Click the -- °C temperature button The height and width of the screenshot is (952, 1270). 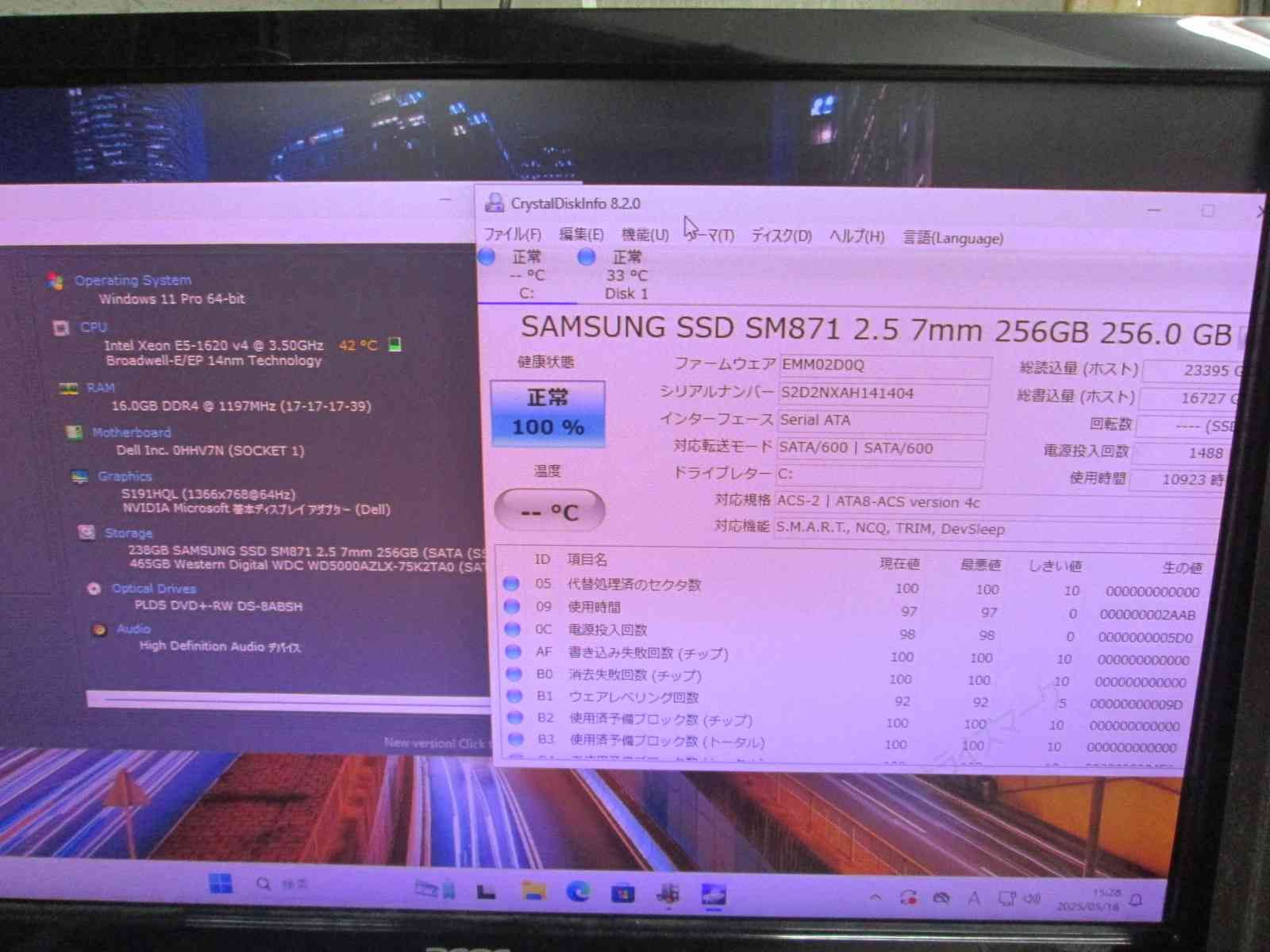[549, 512]
